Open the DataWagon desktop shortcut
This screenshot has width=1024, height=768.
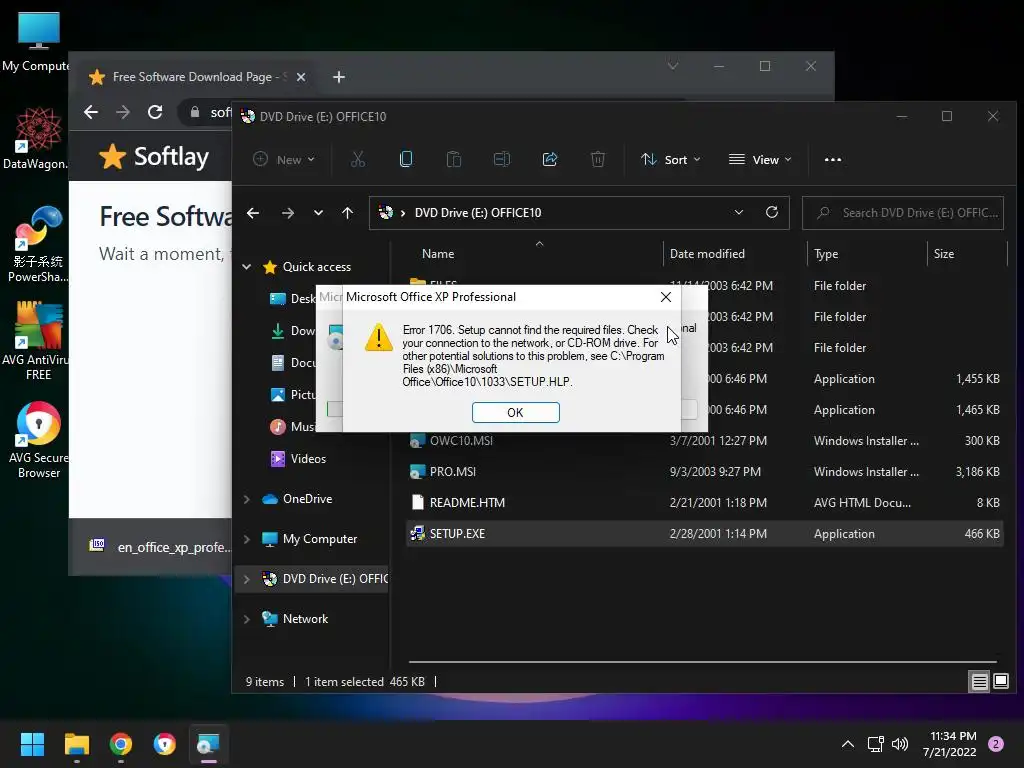pyautogui.click(x=37, y=138)
